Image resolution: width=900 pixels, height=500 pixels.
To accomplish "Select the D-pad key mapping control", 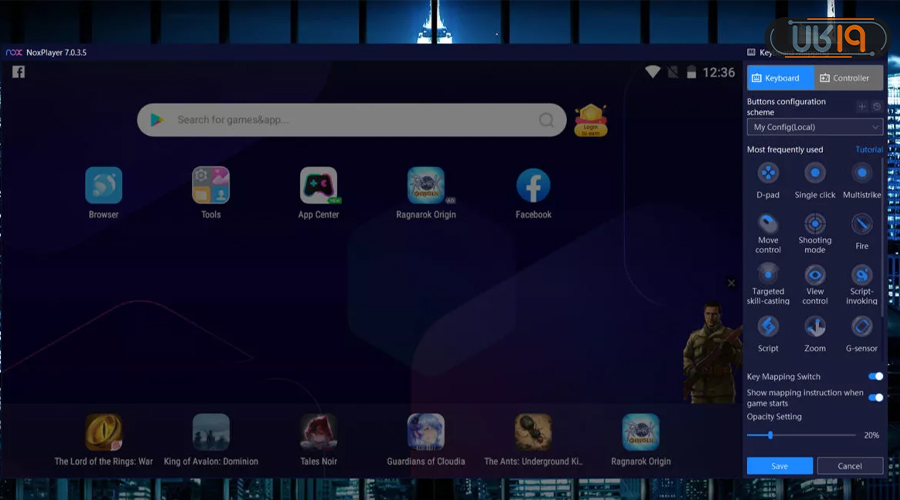I will click(x=768, y=173).
